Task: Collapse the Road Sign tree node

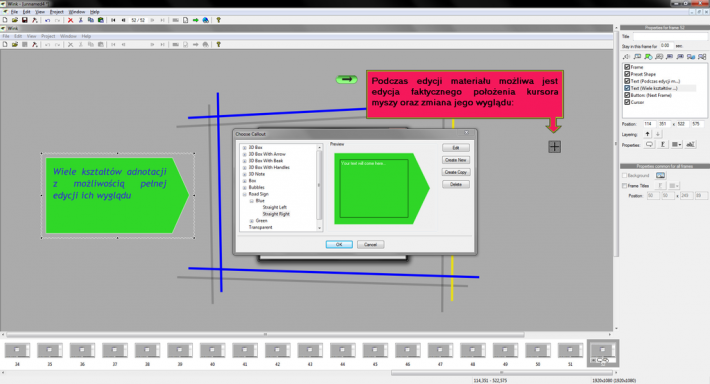Action: click(x=245, y=194)
